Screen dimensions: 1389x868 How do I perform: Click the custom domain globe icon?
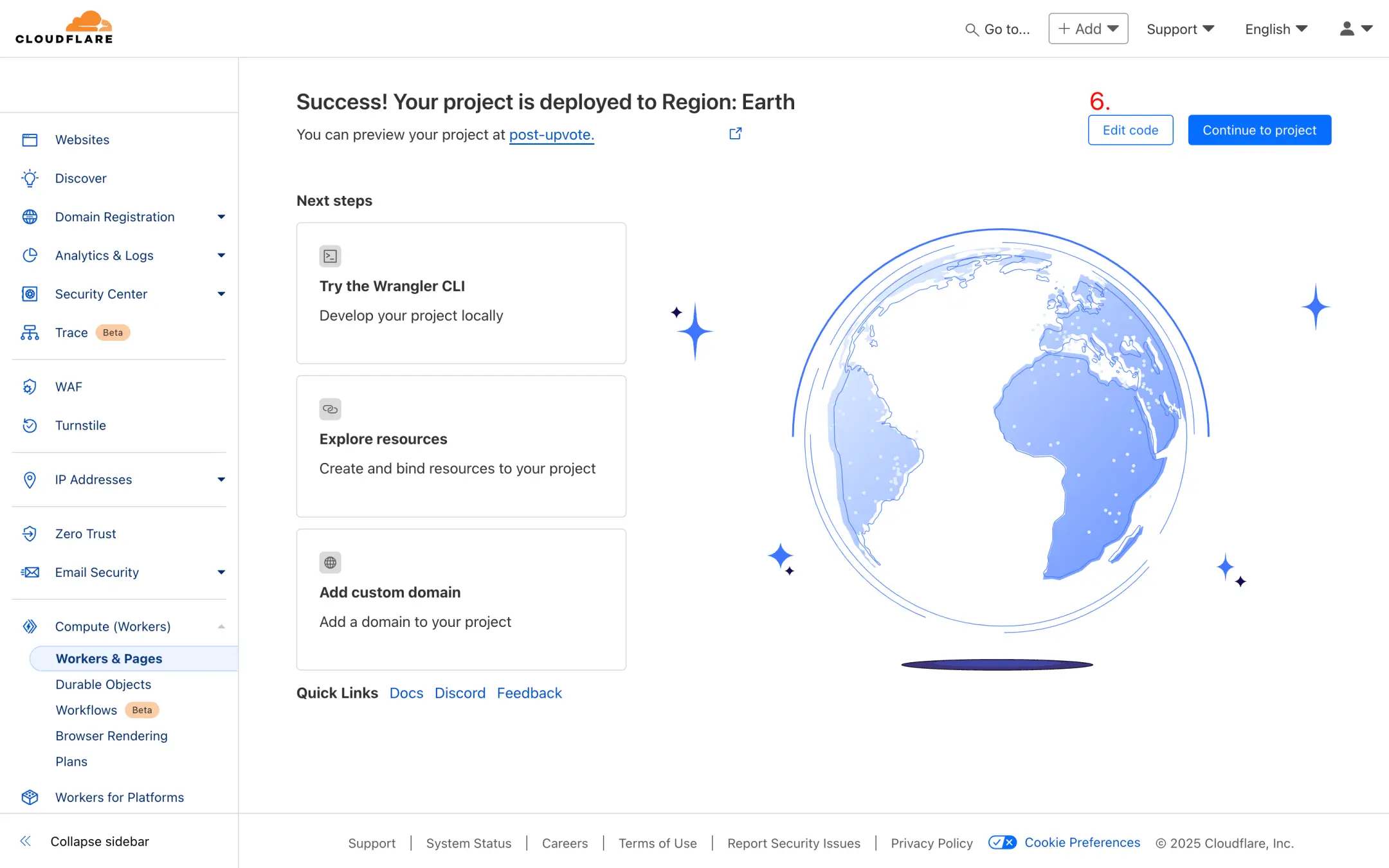331,563
